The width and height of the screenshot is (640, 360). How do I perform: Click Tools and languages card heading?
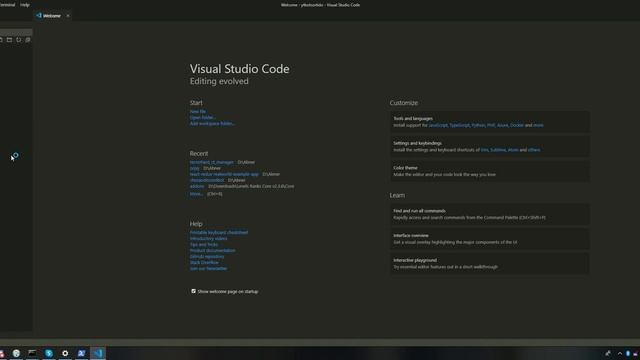point(413,118)
